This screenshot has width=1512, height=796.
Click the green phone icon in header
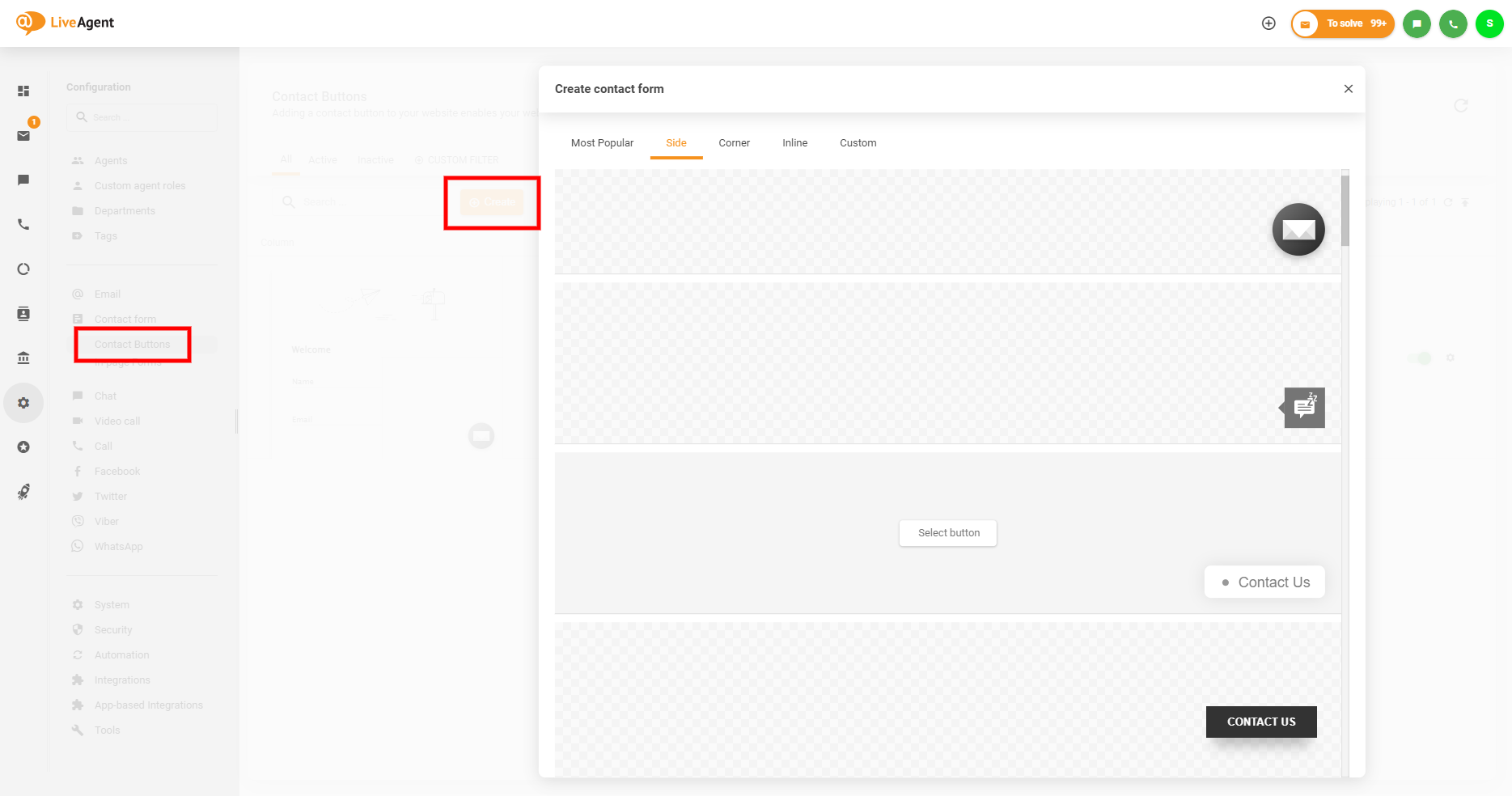click(x=1453, y=23)
